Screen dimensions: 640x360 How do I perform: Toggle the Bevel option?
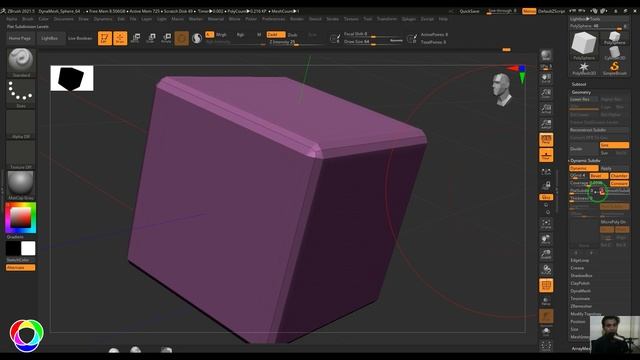599,176
